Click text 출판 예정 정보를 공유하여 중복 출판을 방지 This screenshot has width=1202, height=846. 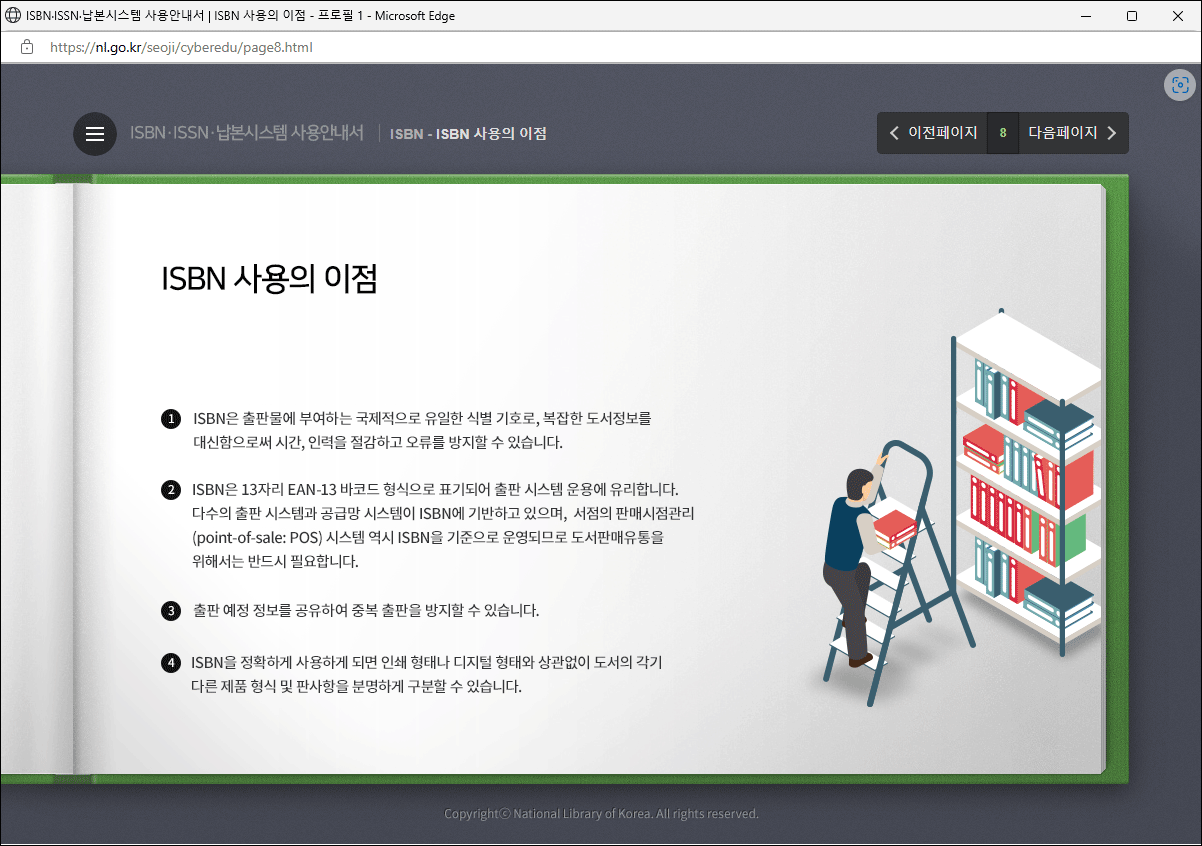(x=366, y=610)
